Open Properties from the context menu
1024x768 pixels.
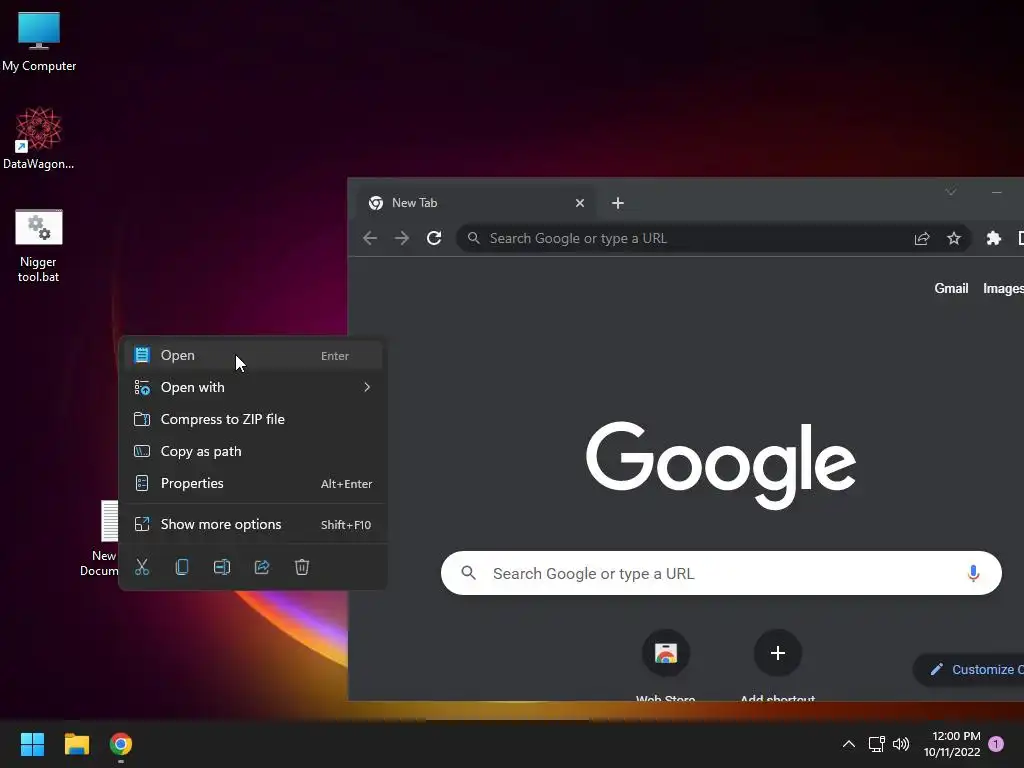click(253, 483)
